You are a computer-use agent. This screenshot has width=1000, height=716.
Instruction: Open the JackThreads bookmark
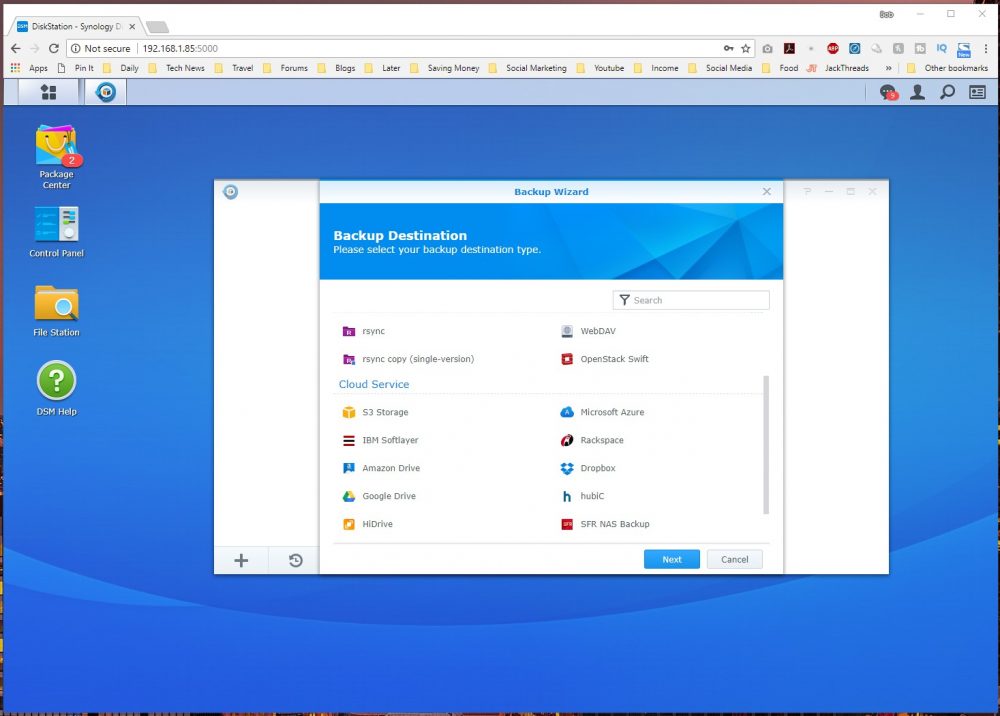[x=837, y=68]
